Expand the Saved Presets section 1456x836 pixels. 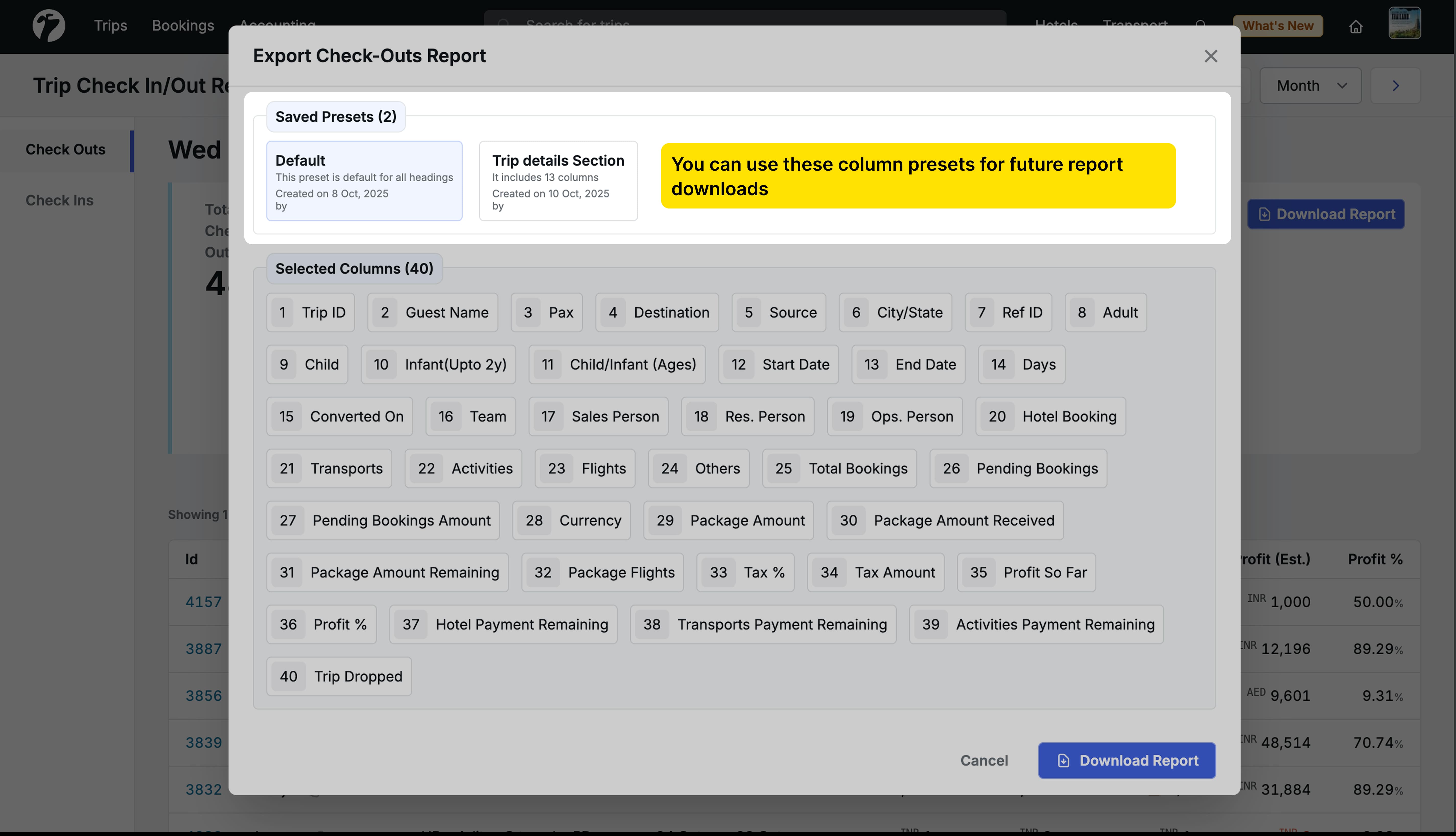tap(336, 116)
